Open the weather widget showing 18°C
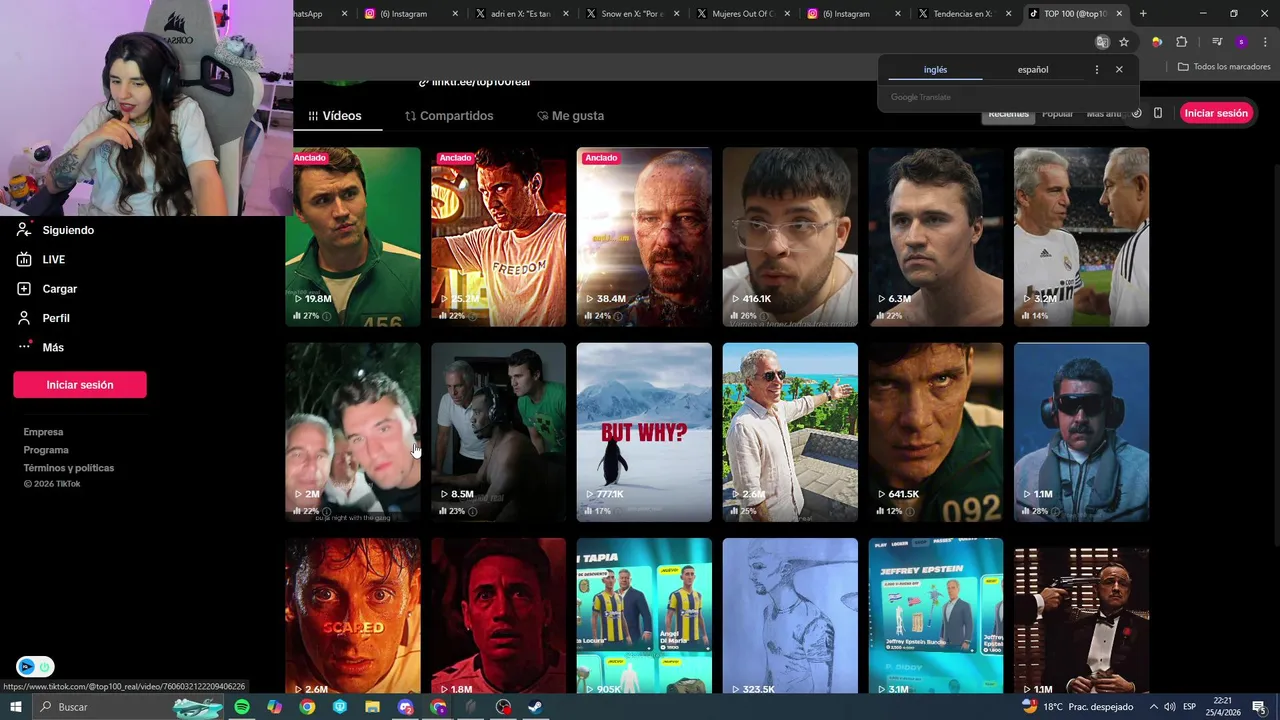Viewport: 1280px width, 720px height. [x=1078, y=707]
